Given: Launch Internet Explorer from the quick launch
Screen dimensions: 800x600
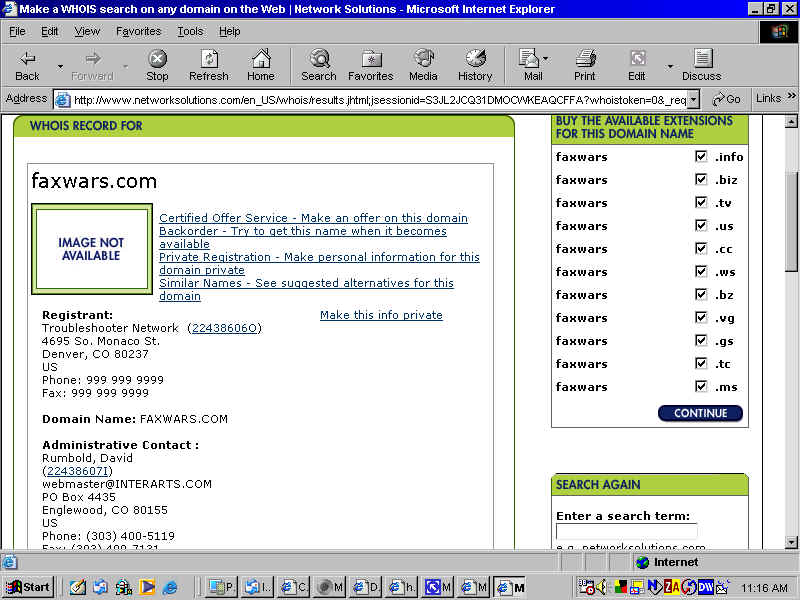Looking at the screenshot, I should pos(170,587).
